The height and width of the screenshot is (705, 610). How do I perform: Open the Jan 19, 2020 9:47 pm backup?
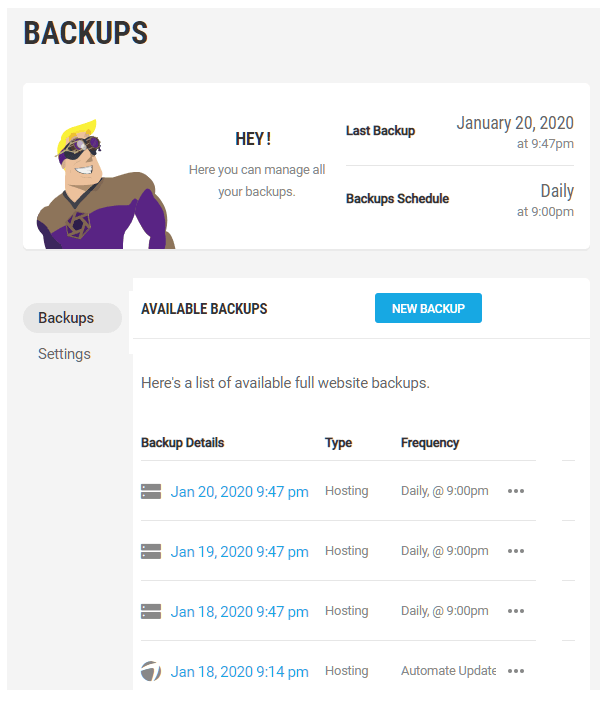(x=239, y=551)
